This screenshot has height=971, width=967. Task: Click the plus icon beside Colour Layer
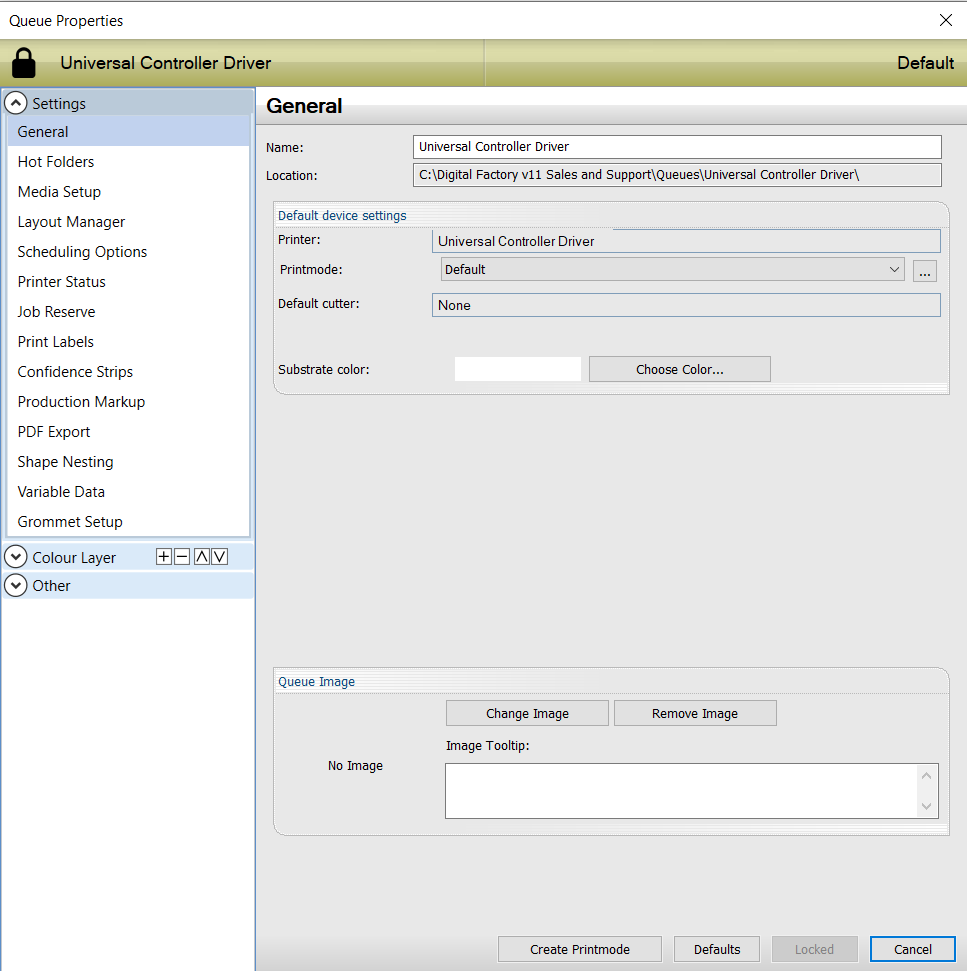(164, 557)
